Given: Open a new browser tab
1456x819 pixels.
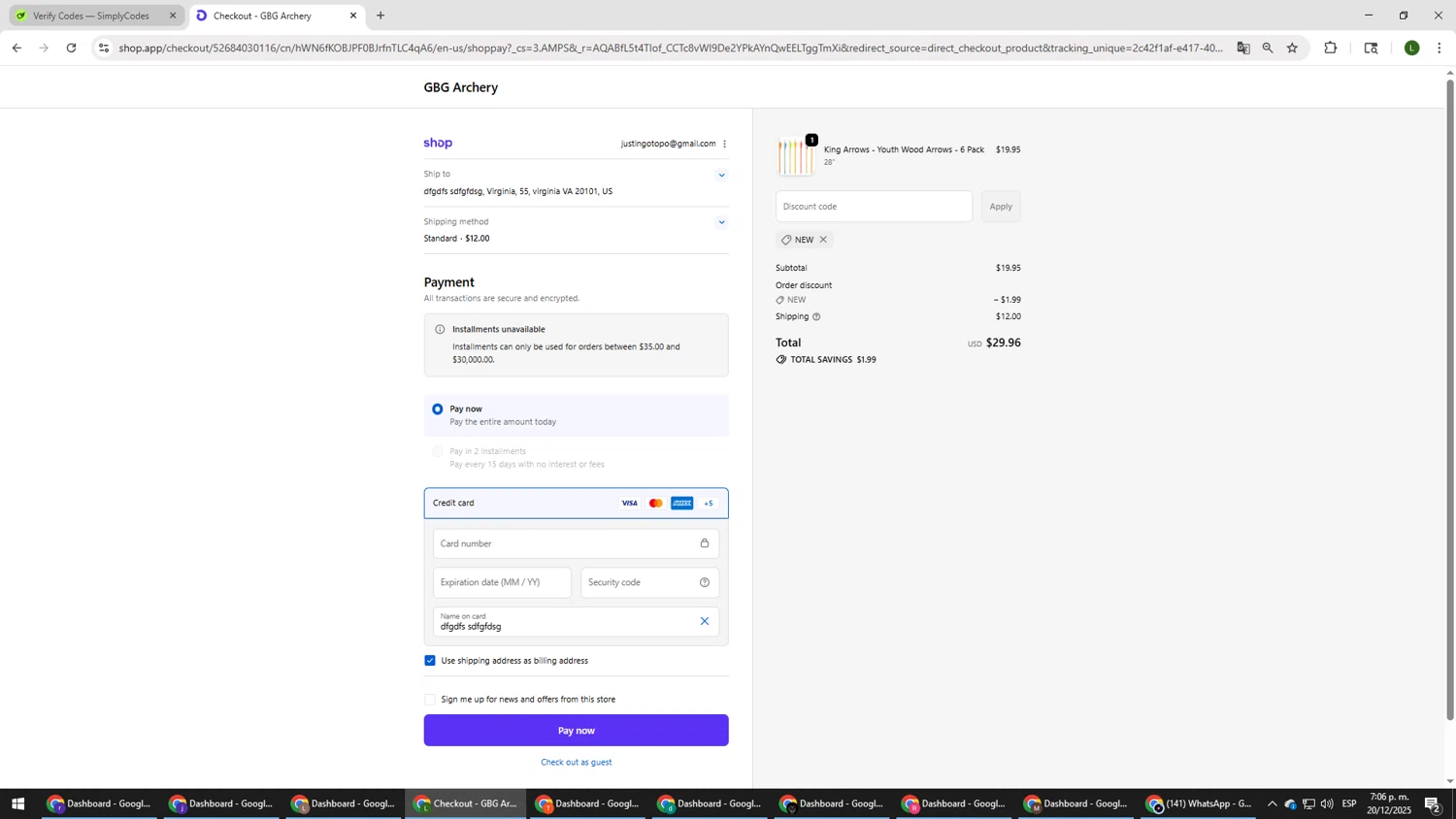Looking at the screenshot, I should (x=381, y=16).
